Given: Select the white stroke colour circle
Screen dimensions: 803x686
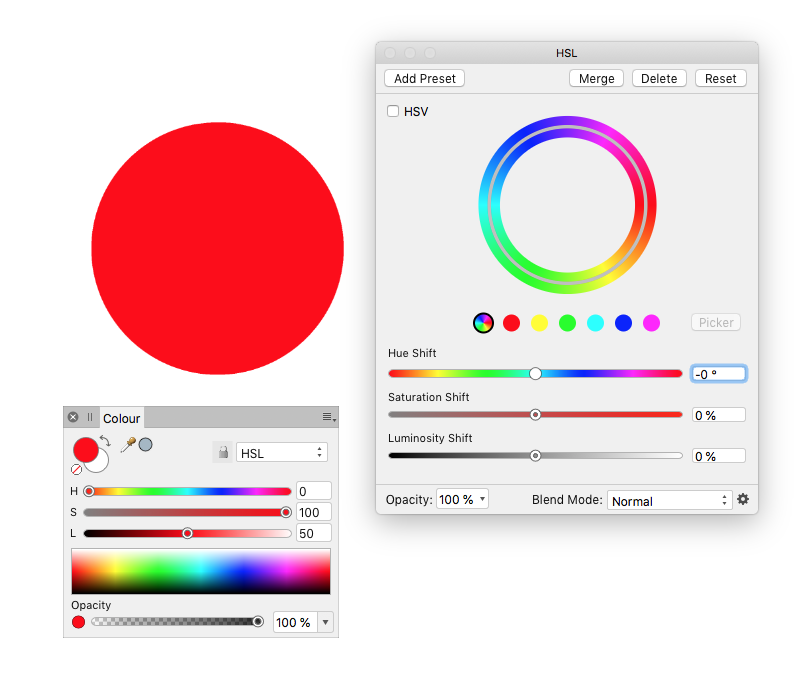Looking at the screenshot, I should click(99, 463).
